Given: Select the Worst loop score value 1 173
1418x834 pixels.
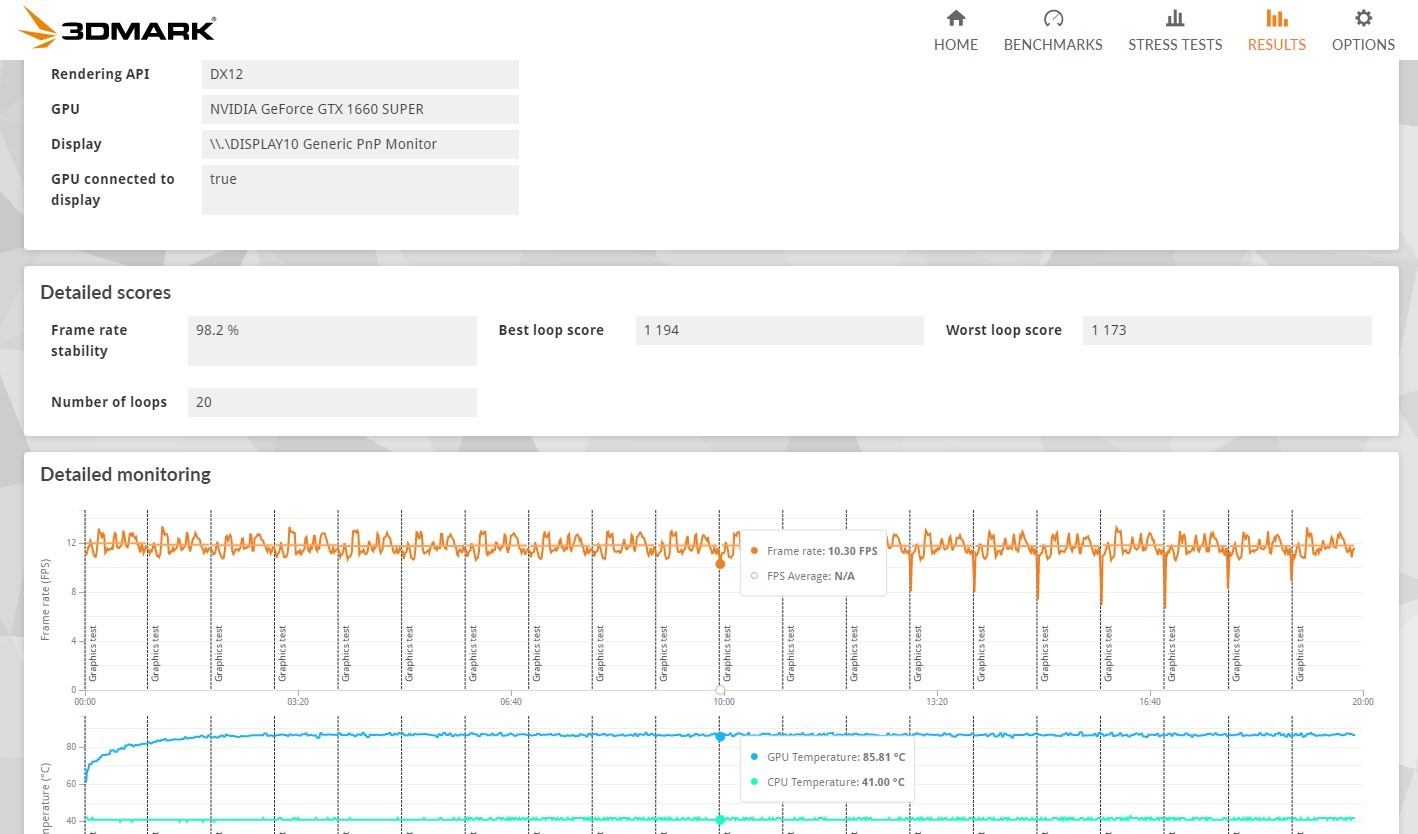Looking at the screenshot, I should [1226, 330].
